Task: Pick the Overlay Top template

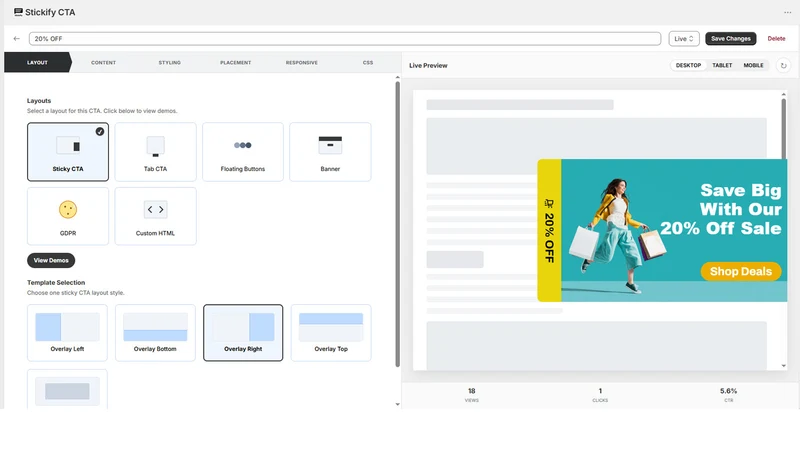Action: click(x=331, y=333)
